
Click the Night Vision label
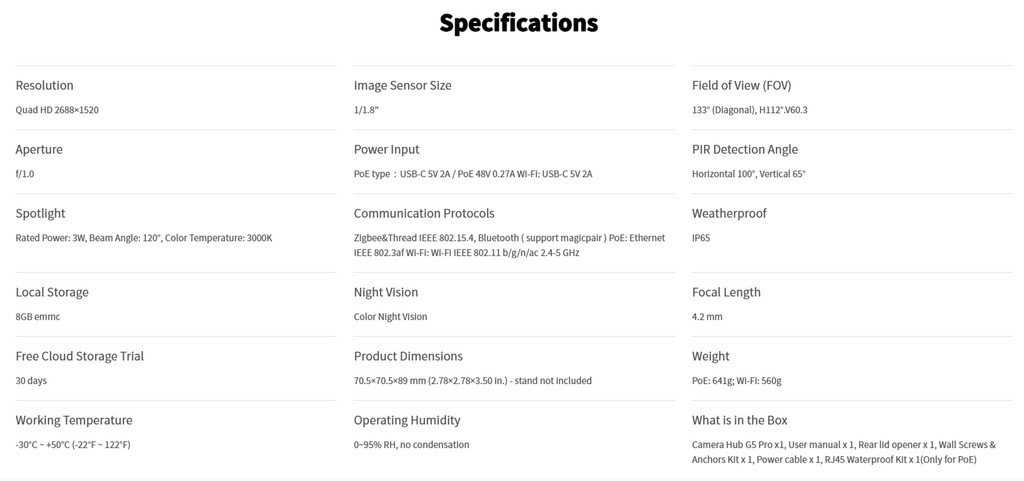click(386, 293)
